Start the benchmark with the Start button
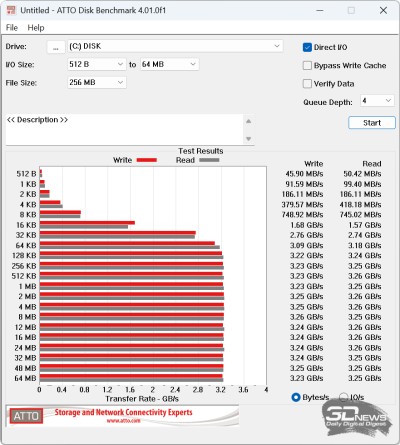The width and height of the screenshot is (400, 445). (x=372, y=123)
